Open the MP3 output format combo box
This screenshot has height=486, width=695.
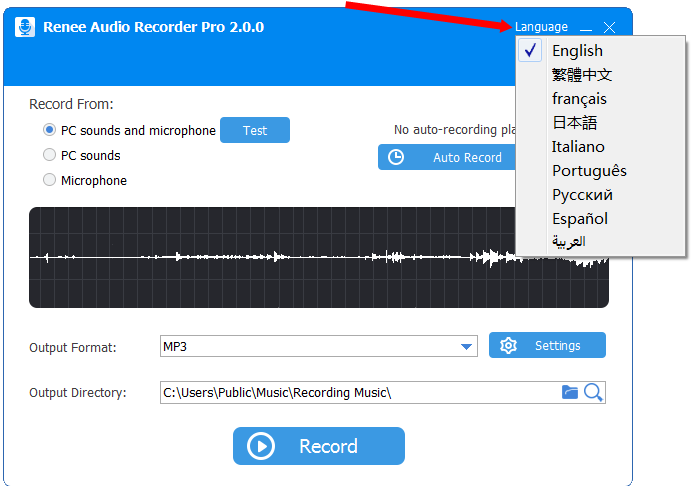pos(319,346)
